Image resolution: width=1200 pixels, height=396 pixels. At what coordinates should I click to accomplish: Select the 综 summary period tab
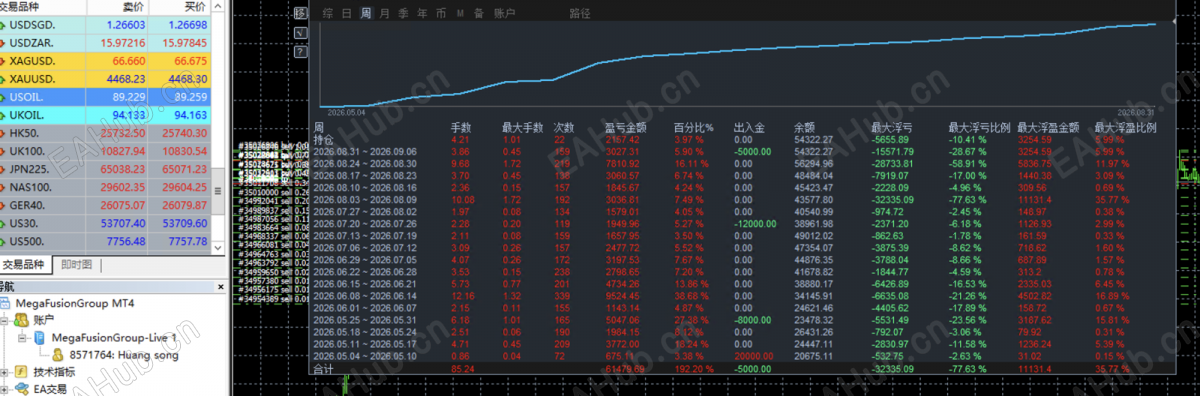pyautogui.click(x=329, y=14)
